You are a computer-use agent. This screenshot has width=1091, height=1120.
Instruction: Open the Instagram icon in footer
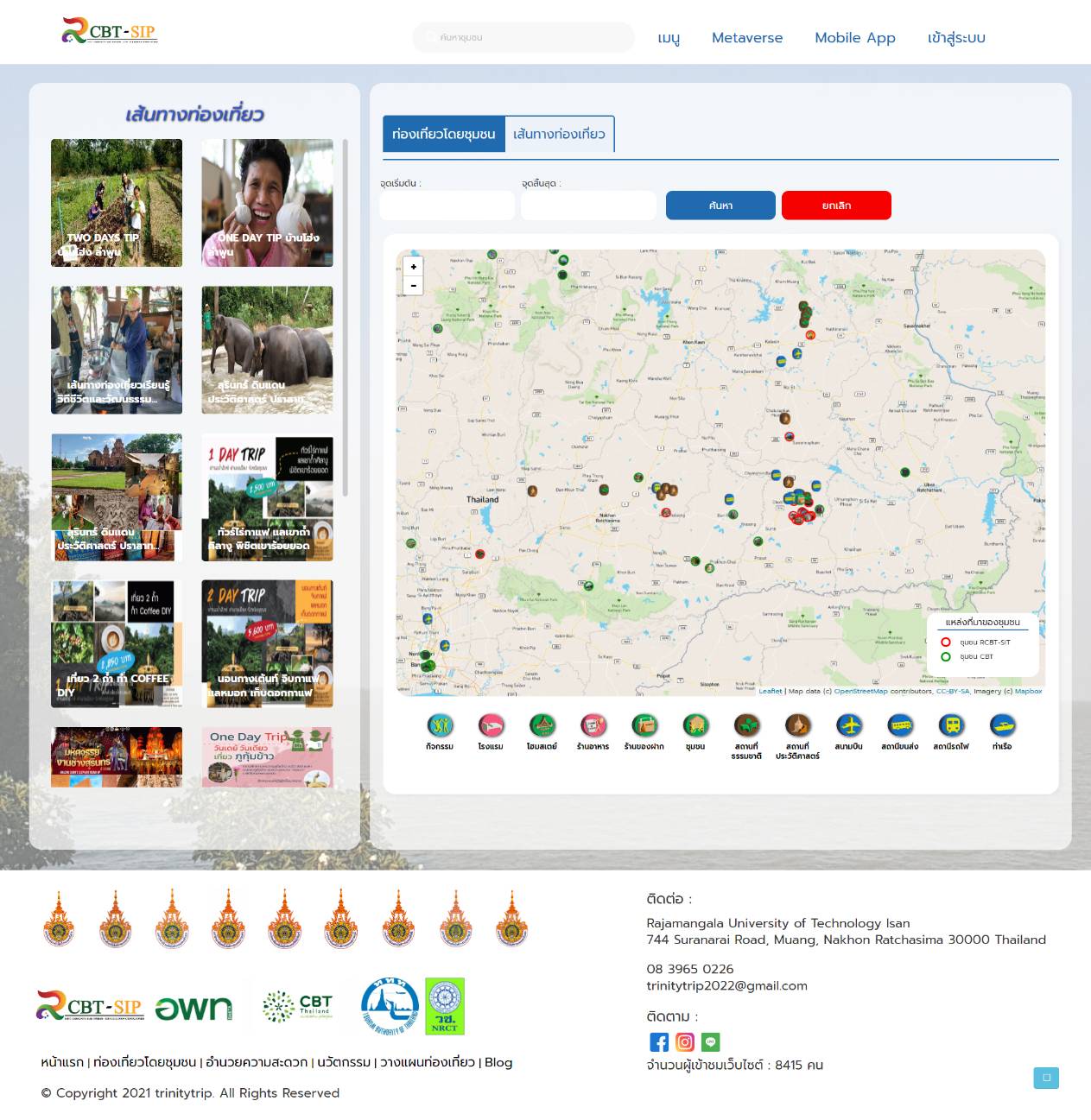pos(685,1042)
